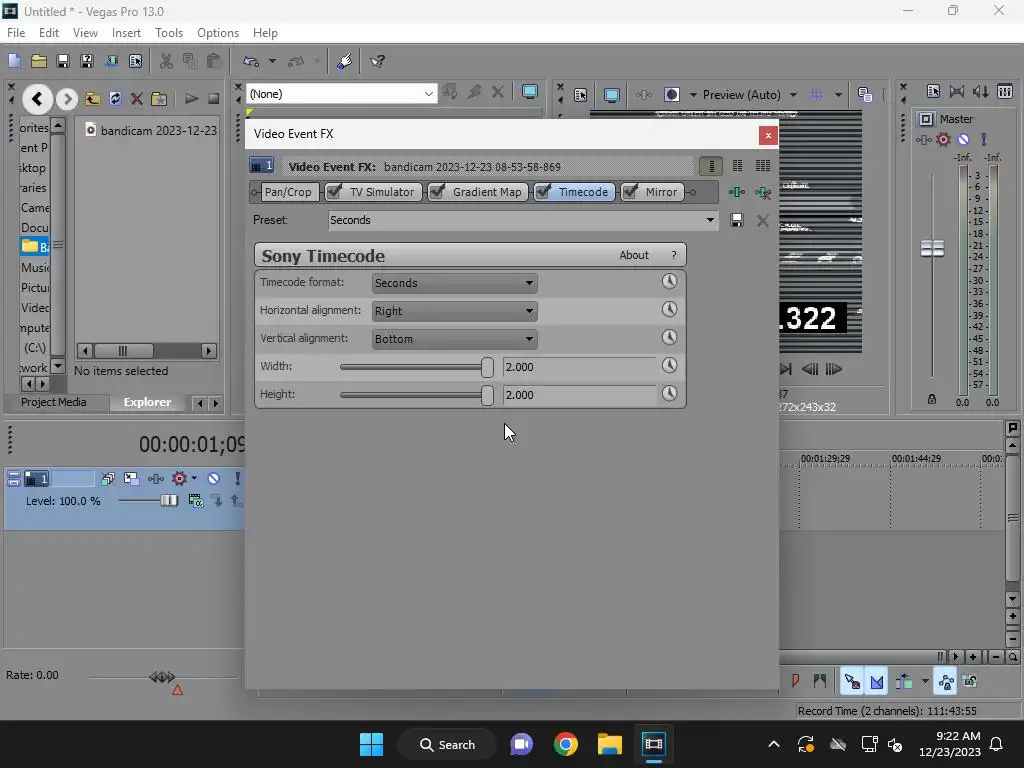Remove selected plug-in from FX chain
Viewport: 1024px width, 768px height.
763,192
